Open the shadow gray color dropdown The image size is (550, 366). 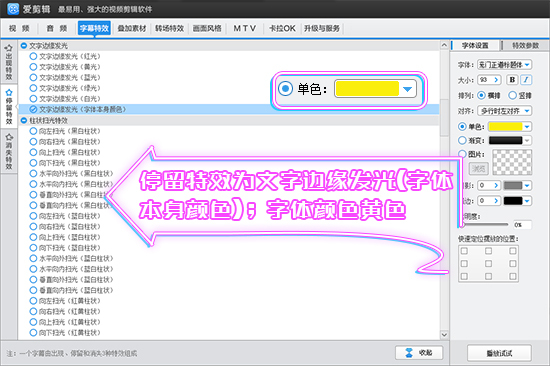point(527,185)
